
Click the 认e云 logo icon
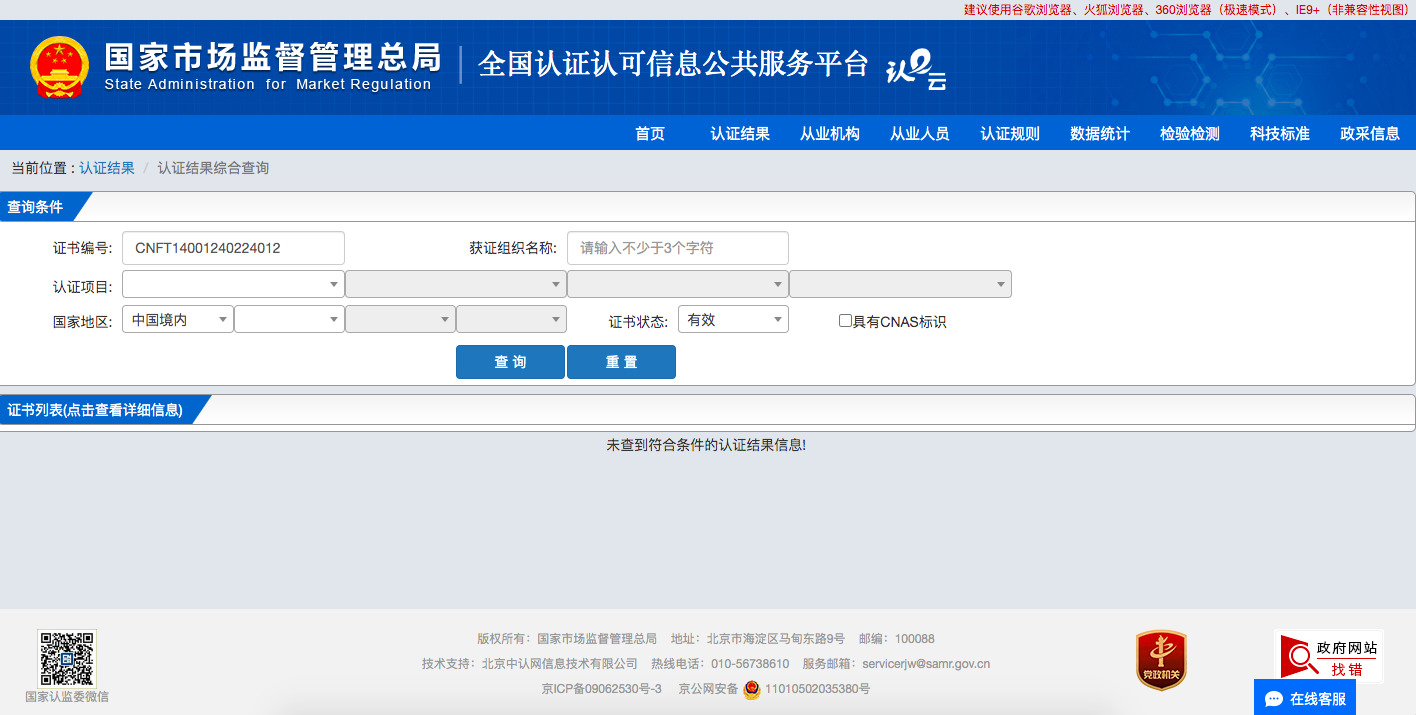tap(916, 70)
